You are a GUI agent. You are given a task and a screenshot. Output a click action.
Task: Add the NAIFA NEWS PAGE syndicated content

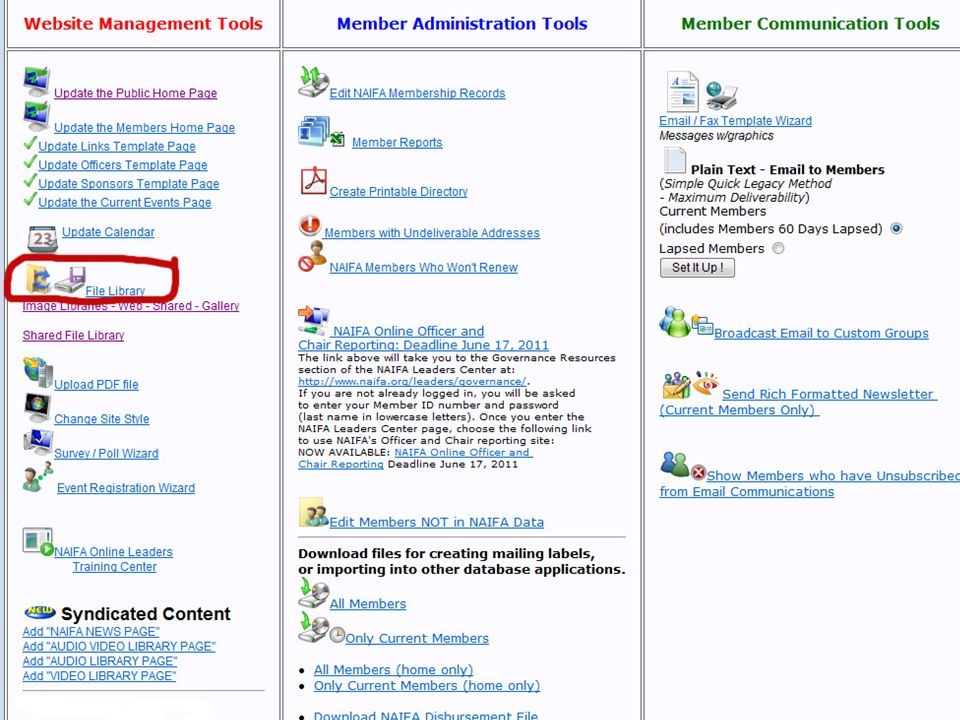tap(91, 632)
